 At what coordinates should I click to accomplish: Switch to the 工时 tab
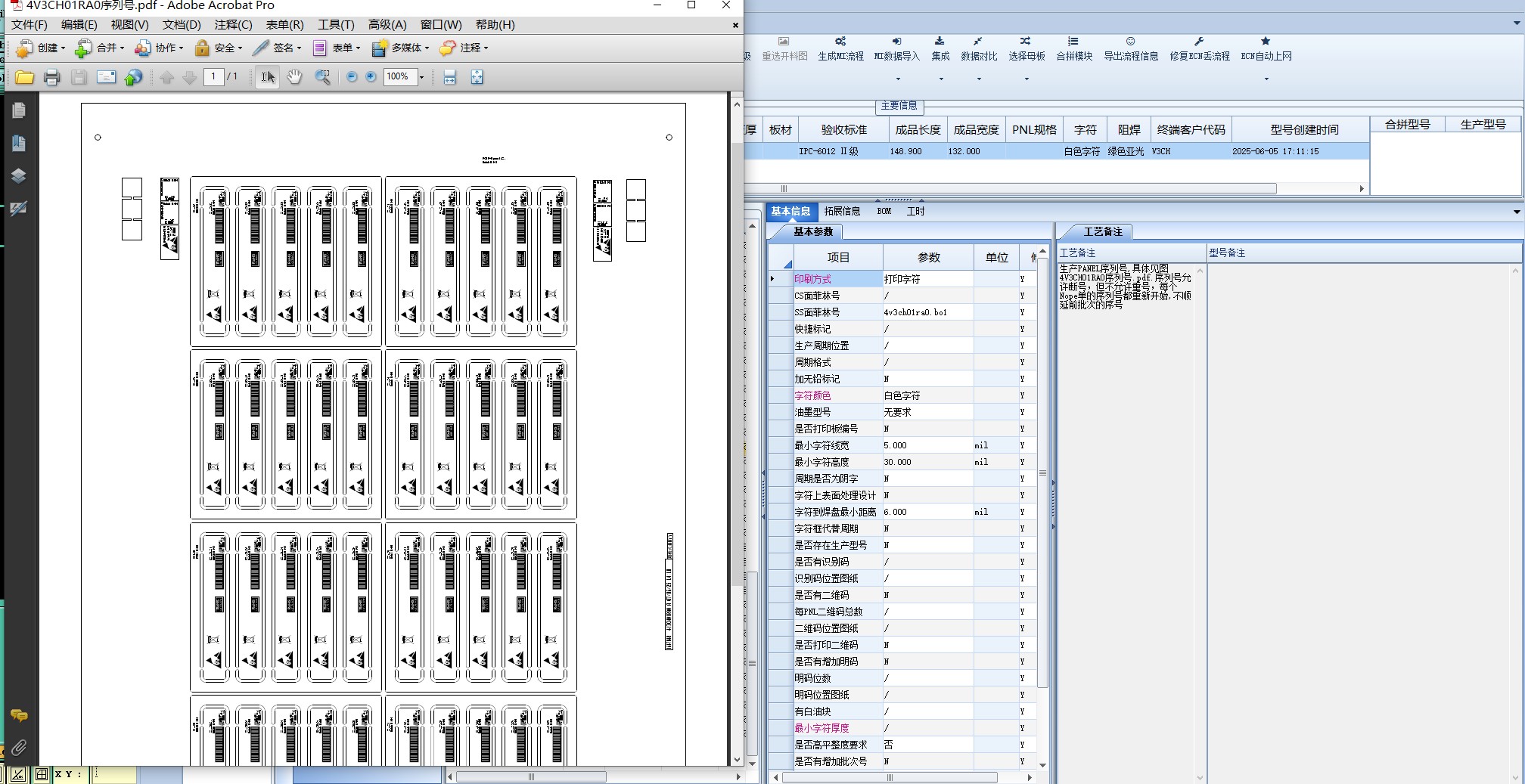coord(915,212)
